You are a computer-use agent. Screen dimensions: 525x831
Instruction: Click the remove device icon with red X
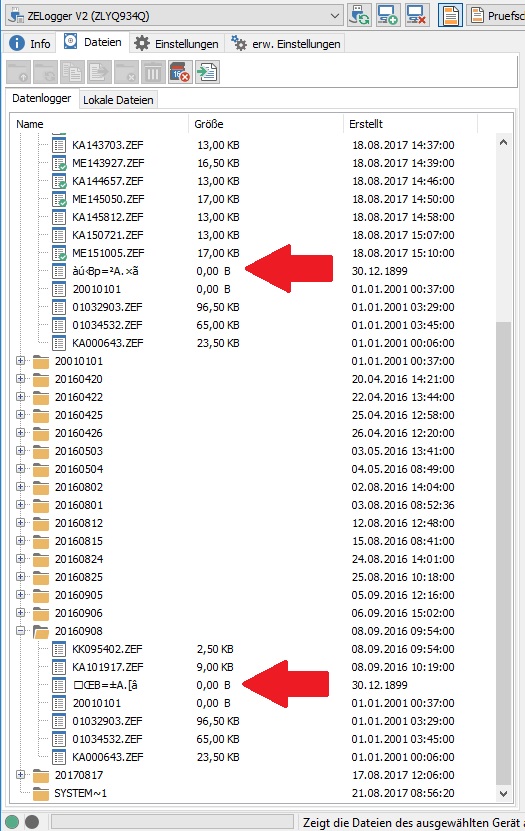click(416, 15)
